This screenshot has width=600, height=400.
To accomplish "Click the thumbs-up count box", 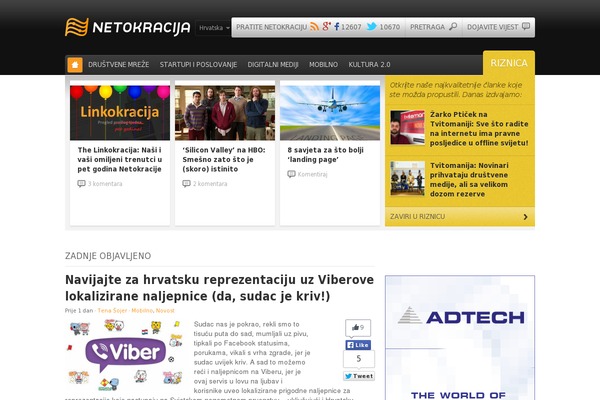I will (358, 328).
